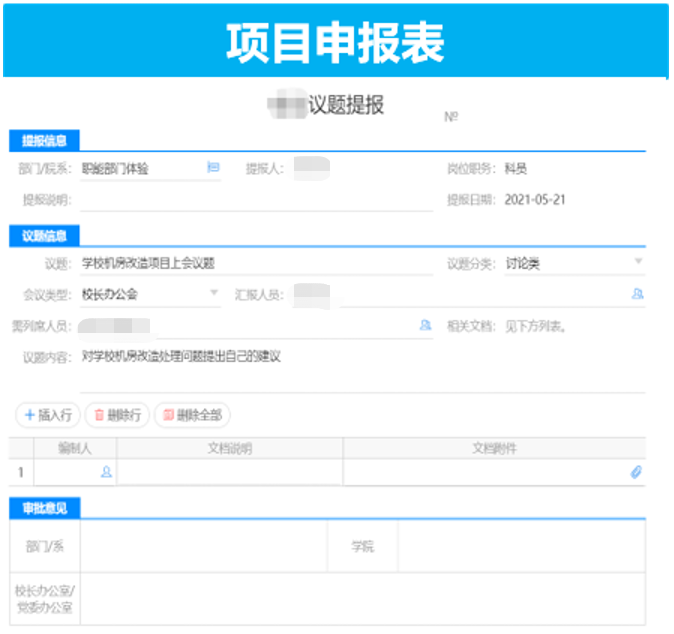This screenshot has height=634, width=674.
Task: Select the 议题信息 section tab
Action: tap(44, 236)
